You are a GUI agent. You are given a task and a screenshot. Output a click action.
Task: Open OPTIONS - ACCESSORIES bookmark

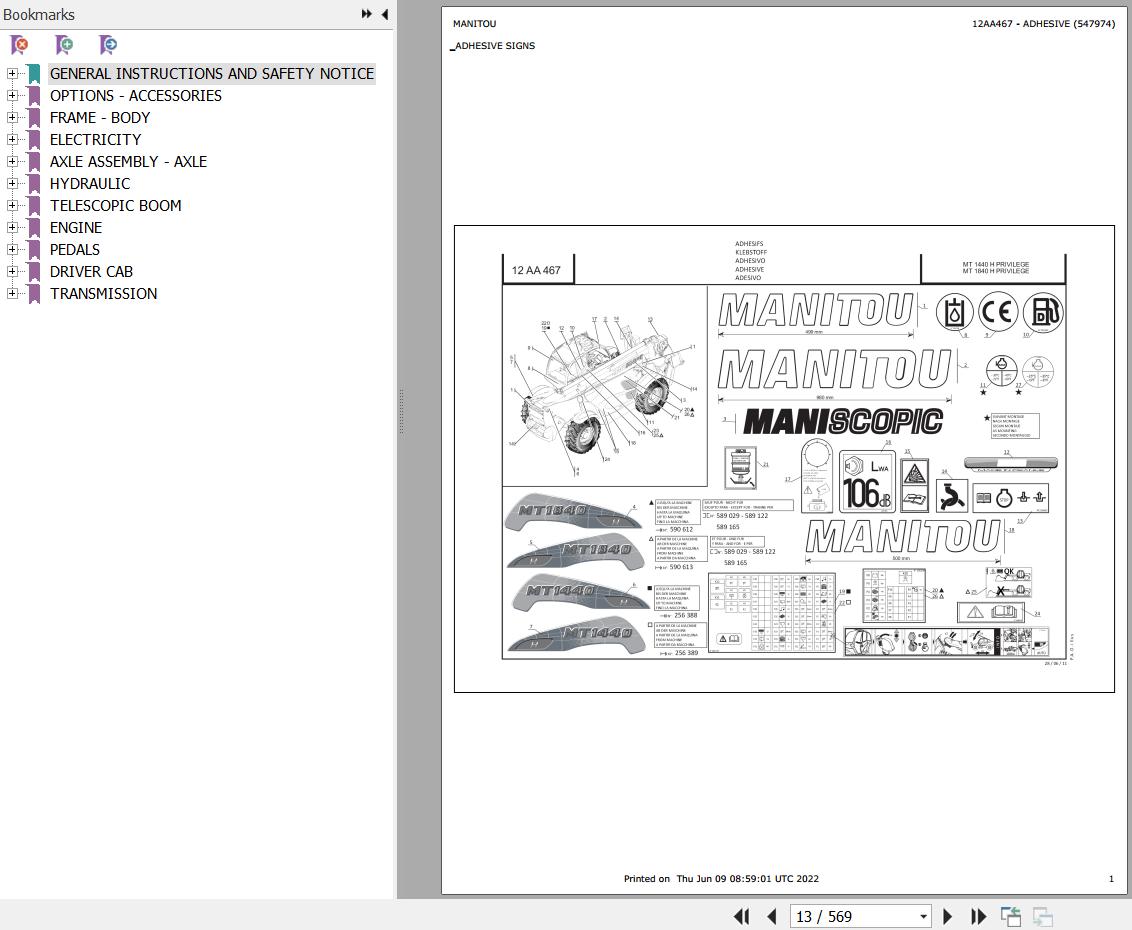[136, 95]
